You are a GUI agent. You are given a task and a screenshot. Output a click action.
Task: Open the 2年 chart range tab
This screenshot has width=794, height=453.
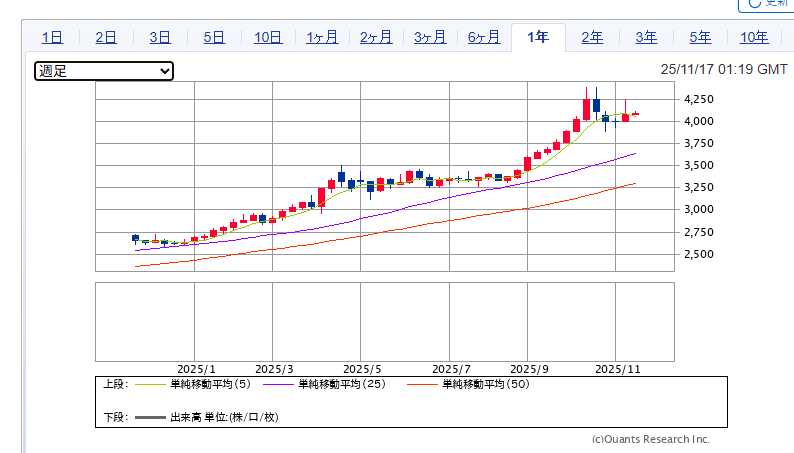[592, 38]
